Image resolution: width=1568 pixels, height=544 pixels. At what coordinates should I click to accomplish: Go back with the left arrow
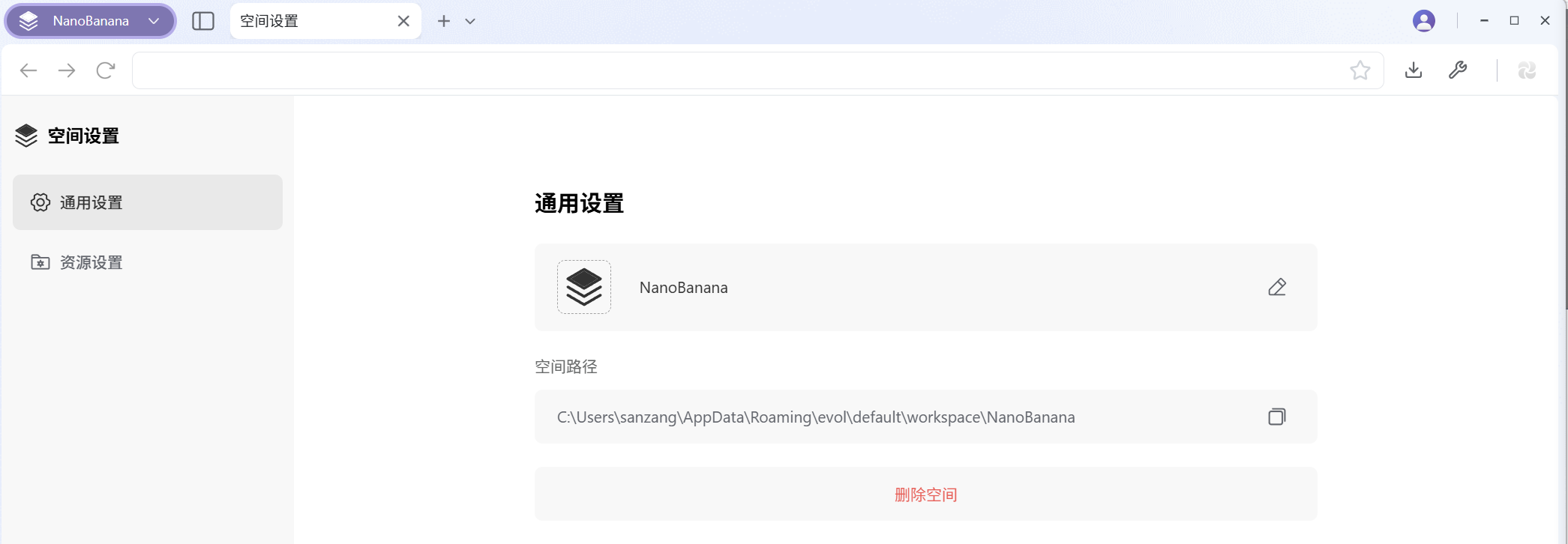(x=28, y=70)
